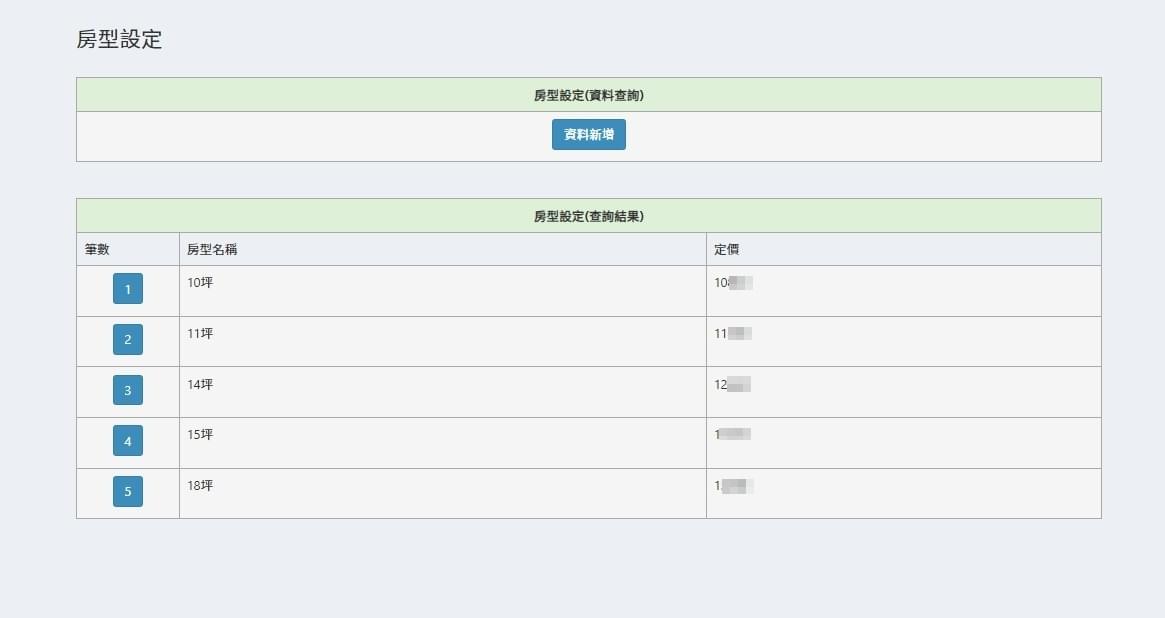This screenshot has width=1165, height=618.
Task: Click the price value for 10坪
Action: click(733, 283)
